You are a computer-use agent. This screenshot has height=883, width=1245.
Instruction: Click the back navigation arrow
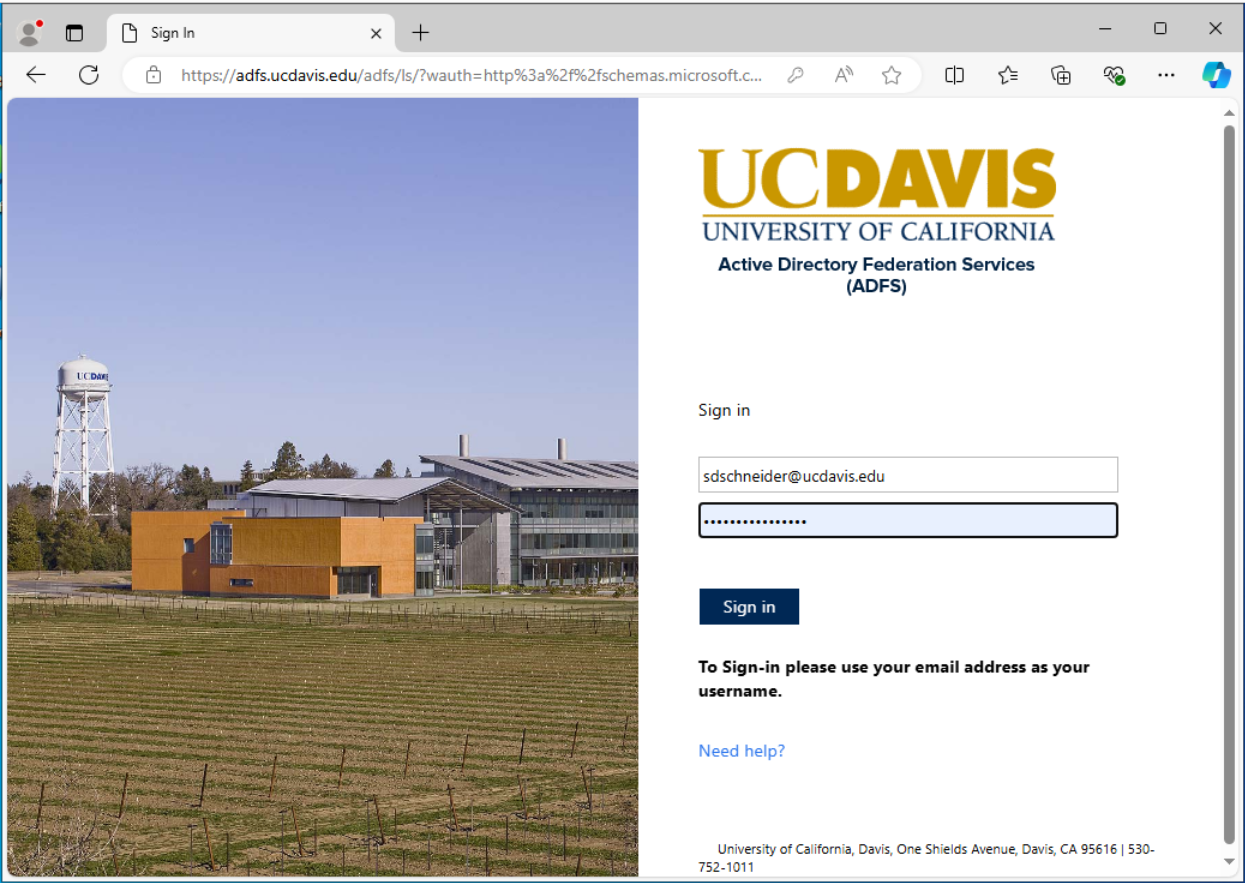coord(36,75)
